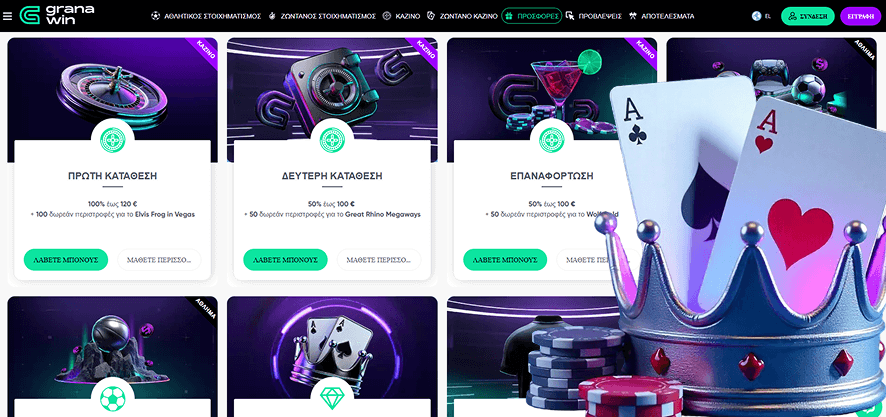
Task: Open the ΚΑΖΙΝΟ menu item
Action: coord(401,16)
